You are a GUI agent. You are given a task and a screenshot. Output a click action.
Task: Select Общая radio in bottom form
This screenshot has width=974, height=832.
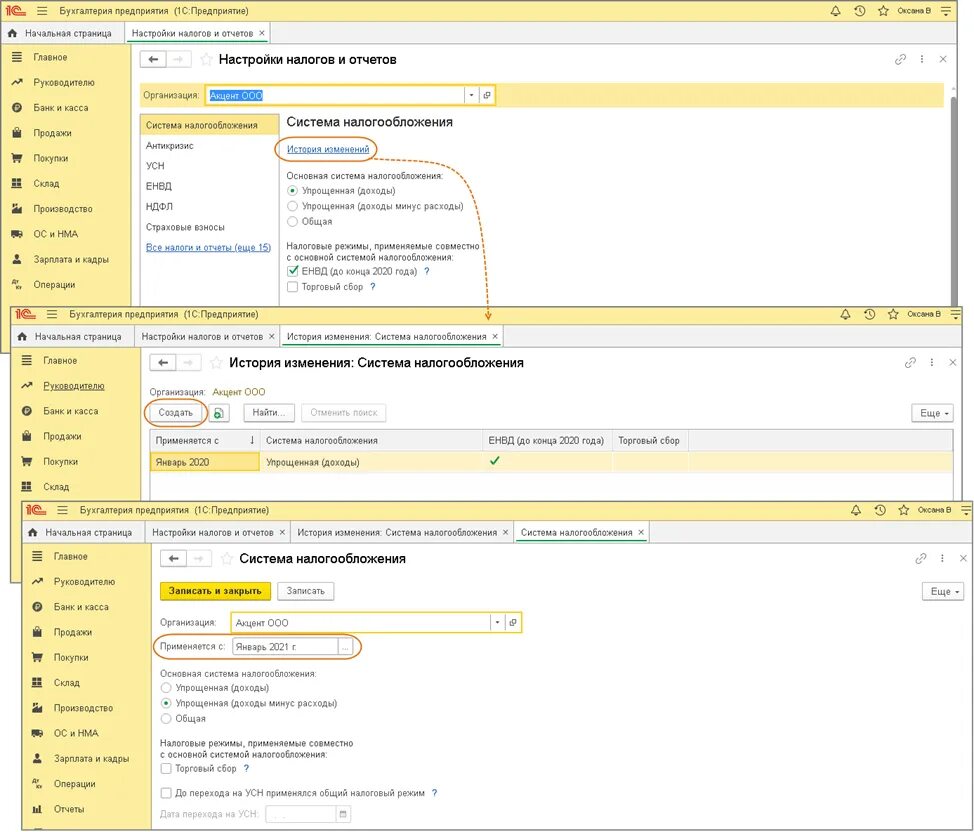166,718
